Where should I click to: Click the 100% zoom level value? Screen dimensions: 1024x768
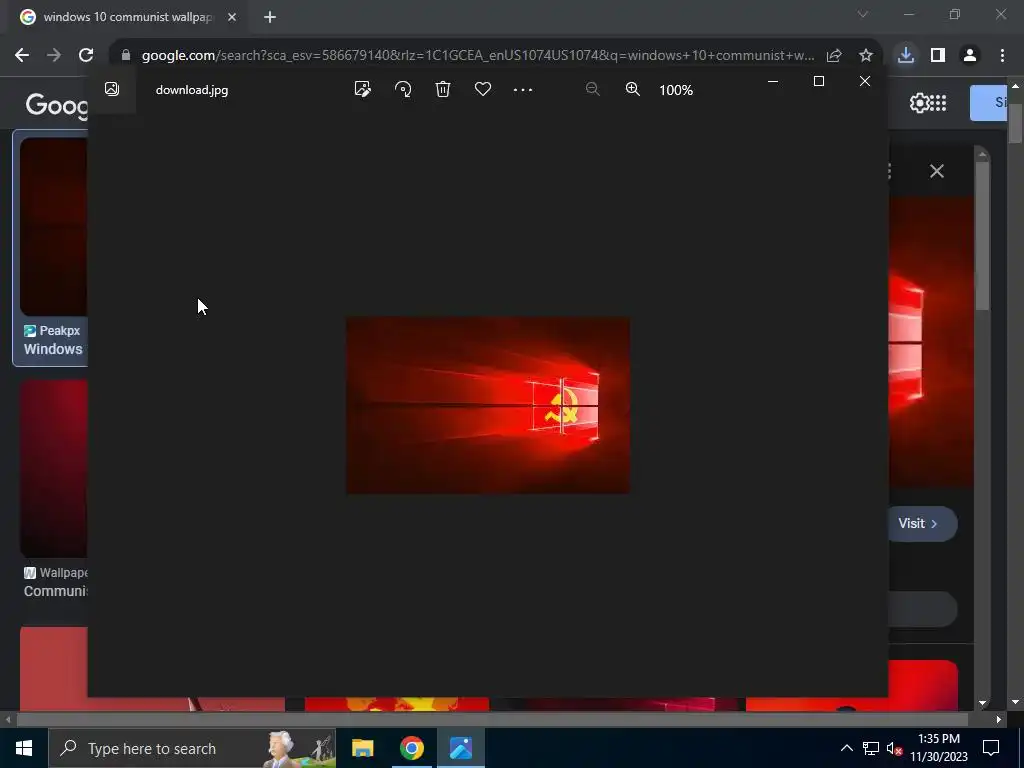pos(676,90)
